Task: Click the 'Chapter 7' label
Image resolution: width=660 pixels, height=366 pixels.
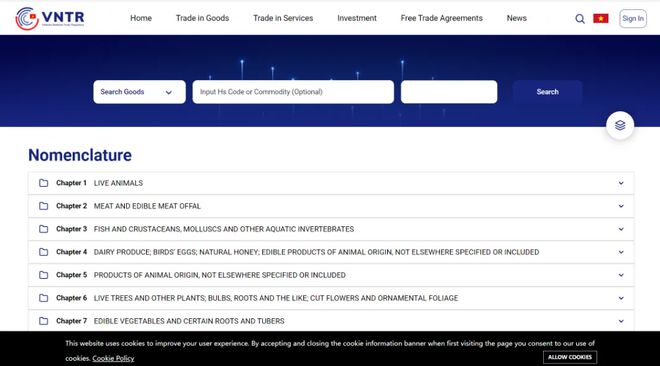Action: (x=71, y=321)
